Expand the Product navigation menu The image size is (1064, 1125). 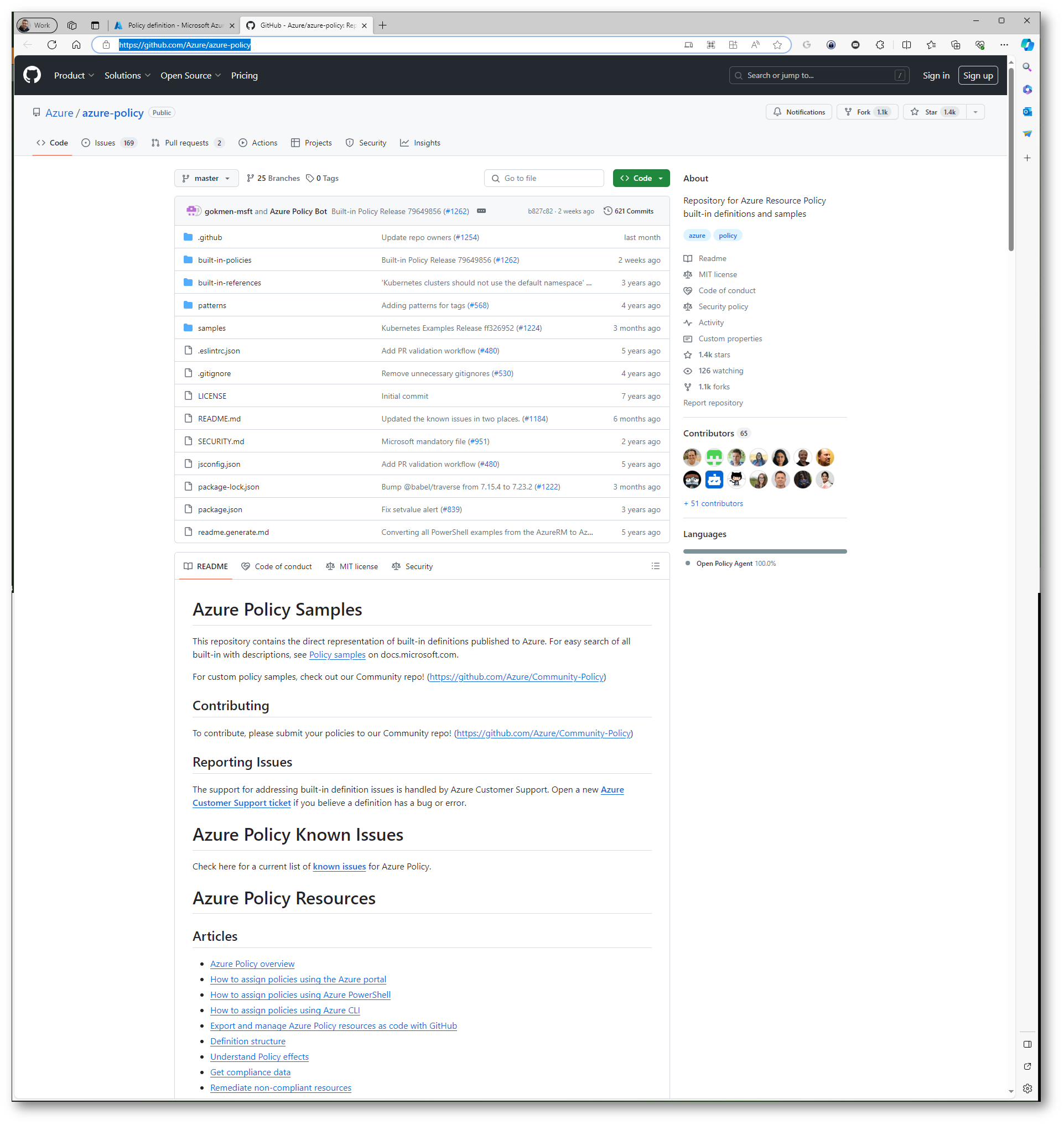click(x=74, y=75)
